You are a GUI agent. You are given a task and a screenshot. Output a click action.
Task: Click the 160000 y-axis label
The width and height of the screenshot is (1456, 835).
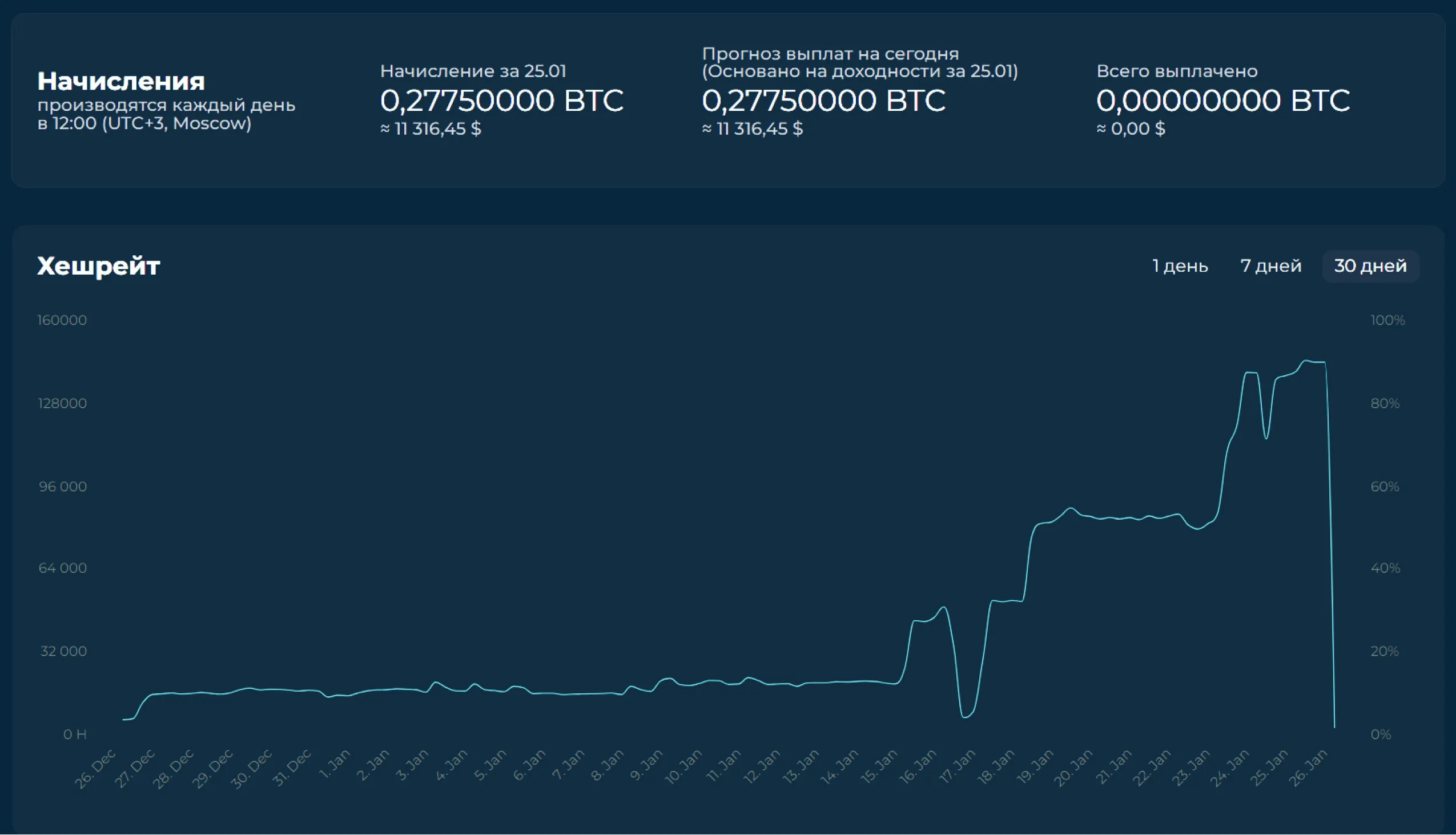[62, 320]
